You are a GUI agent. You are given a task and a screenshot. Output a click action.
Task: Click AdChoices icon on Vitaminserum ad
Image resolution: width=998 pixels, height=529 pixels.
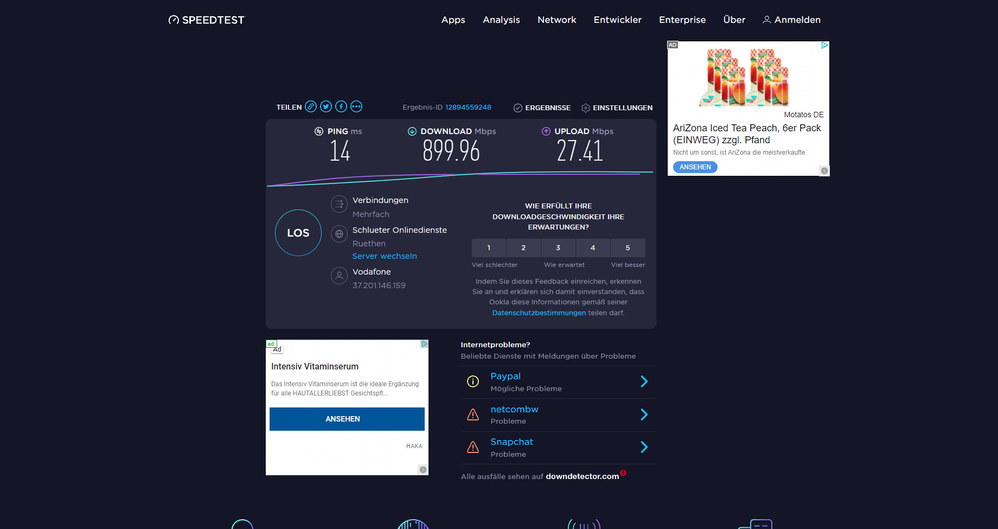tap(424, 344)
